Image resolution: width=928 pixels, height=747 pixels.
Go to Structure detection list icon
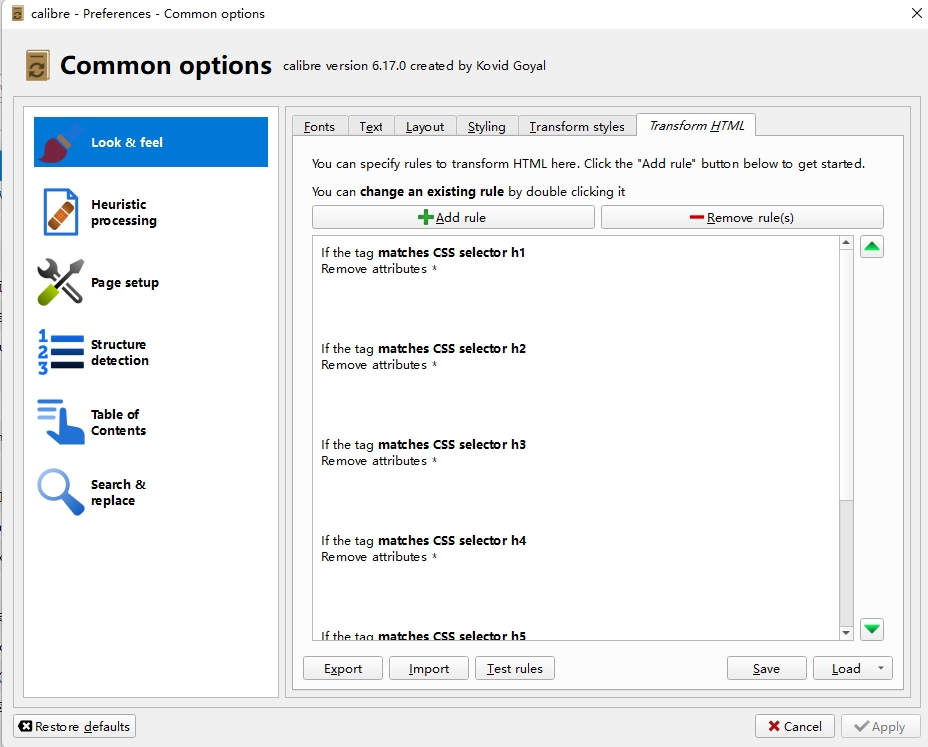(60, 352)
